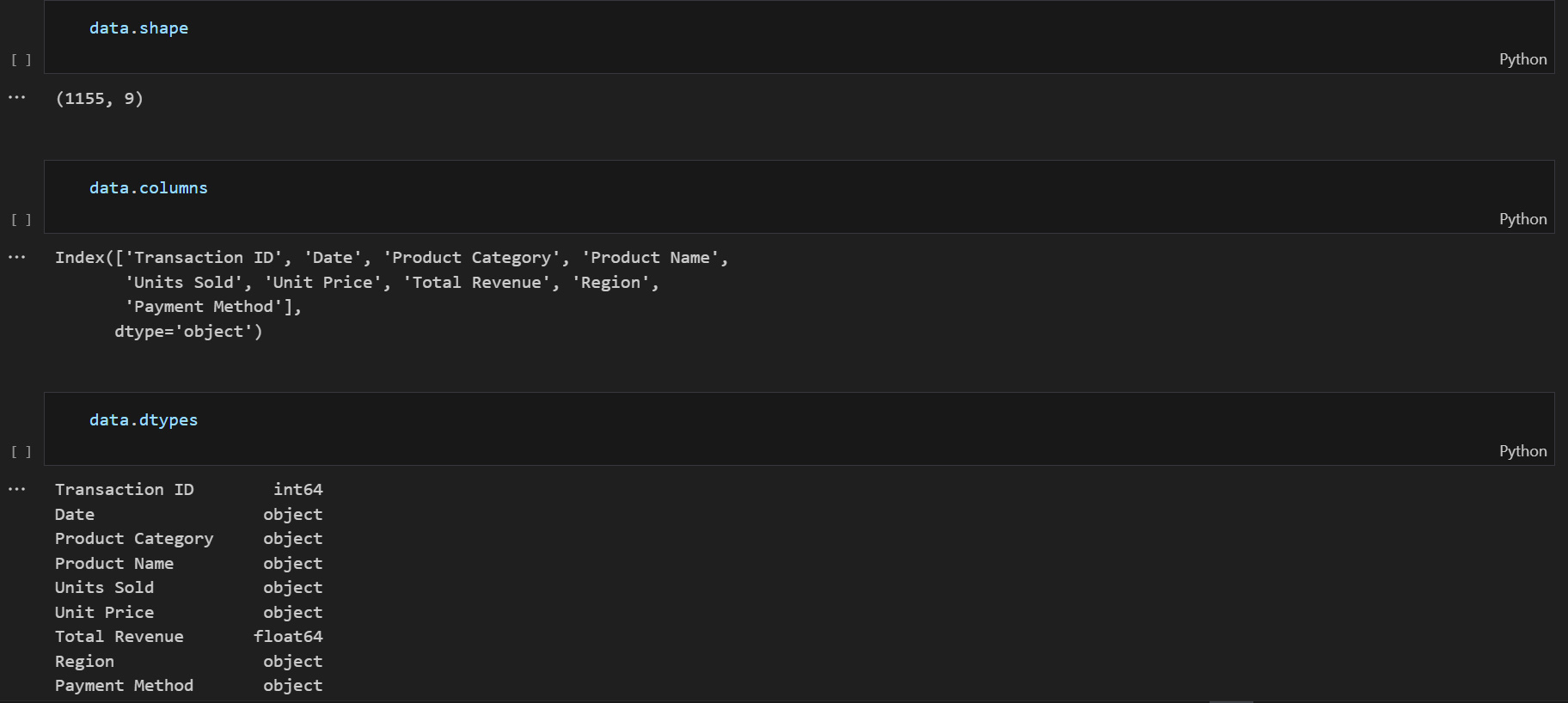Open output actions menu for data.dtypes result

pos(16,490)
